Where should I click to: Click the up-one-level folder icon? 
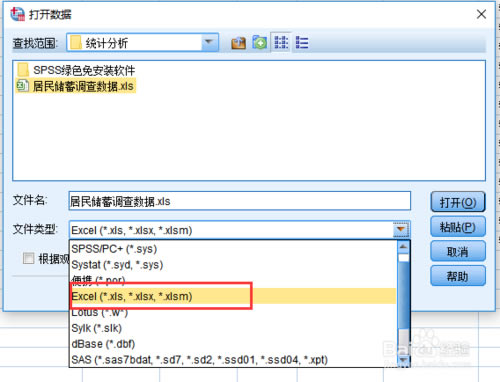238,43
